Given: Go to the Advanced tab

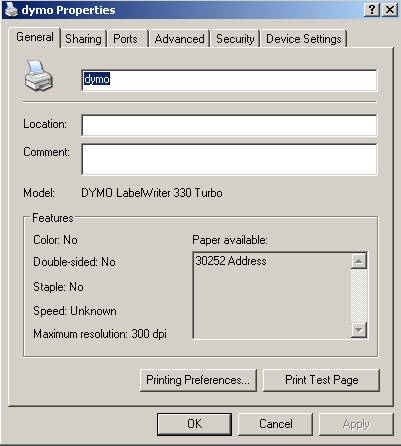Looking at the screenshot, I should point(179,39).
